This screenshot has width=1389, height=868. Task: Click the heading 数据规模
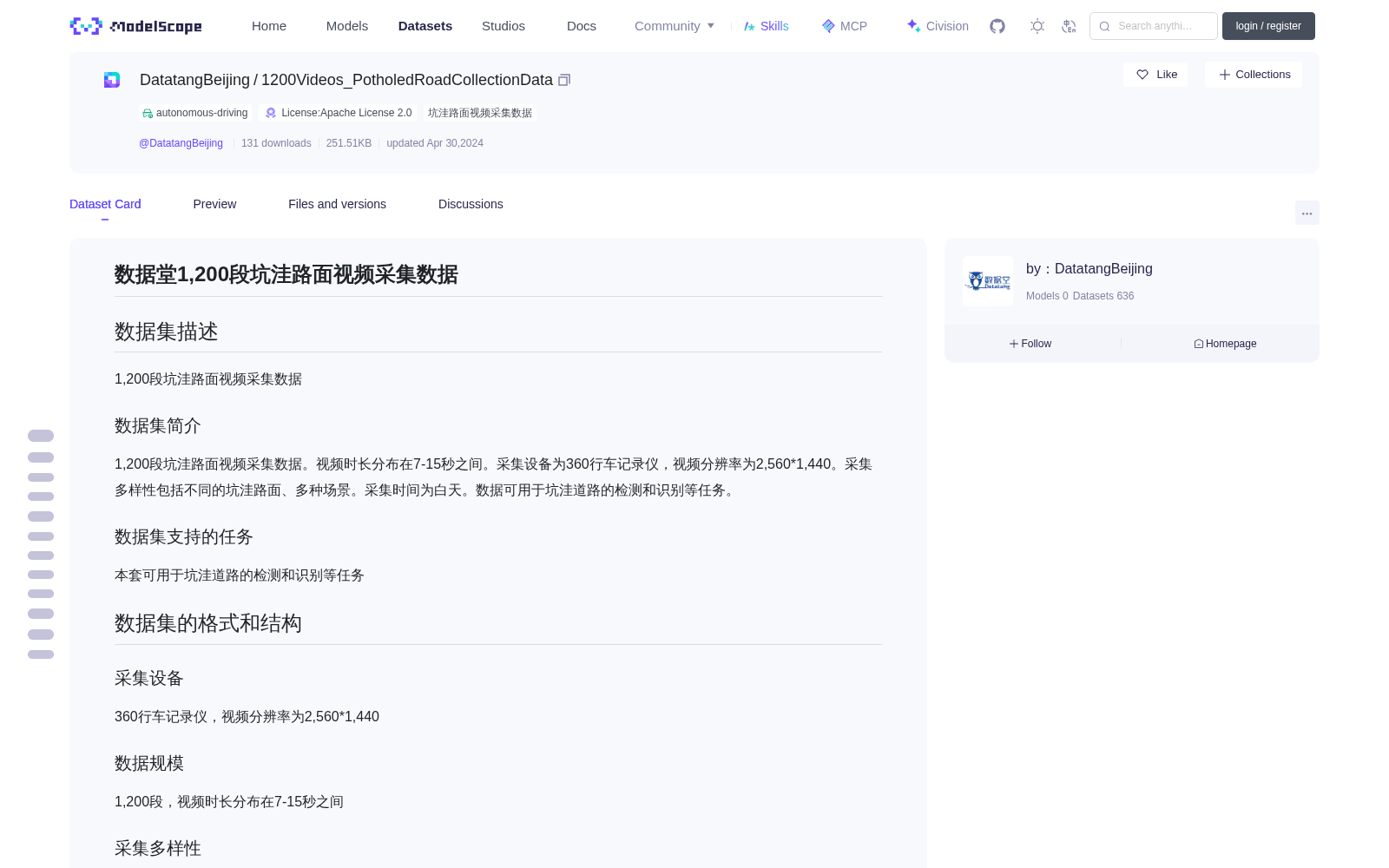(x=149, y=763)
